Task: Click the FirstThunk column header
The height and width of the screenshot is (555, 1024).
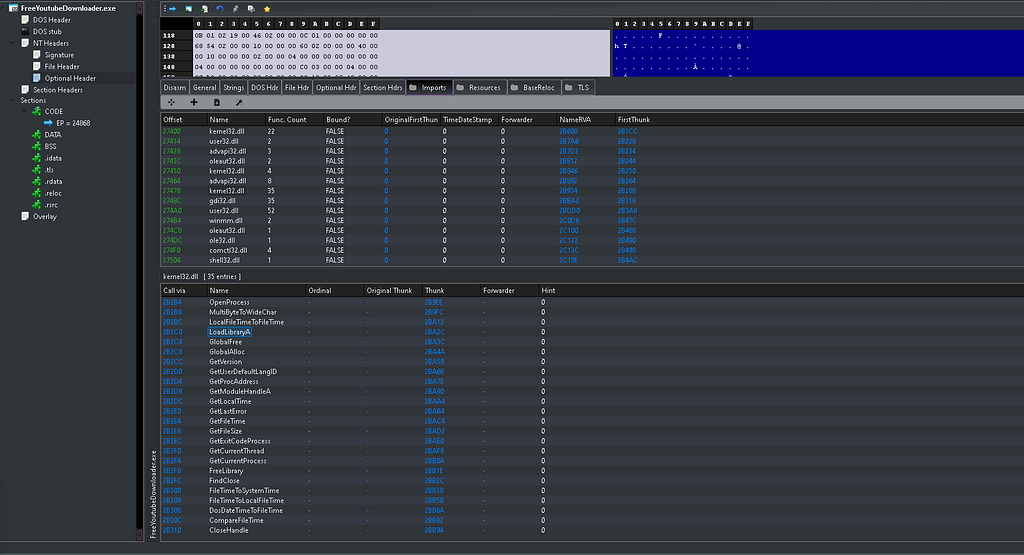Action: tap(633, 120)
